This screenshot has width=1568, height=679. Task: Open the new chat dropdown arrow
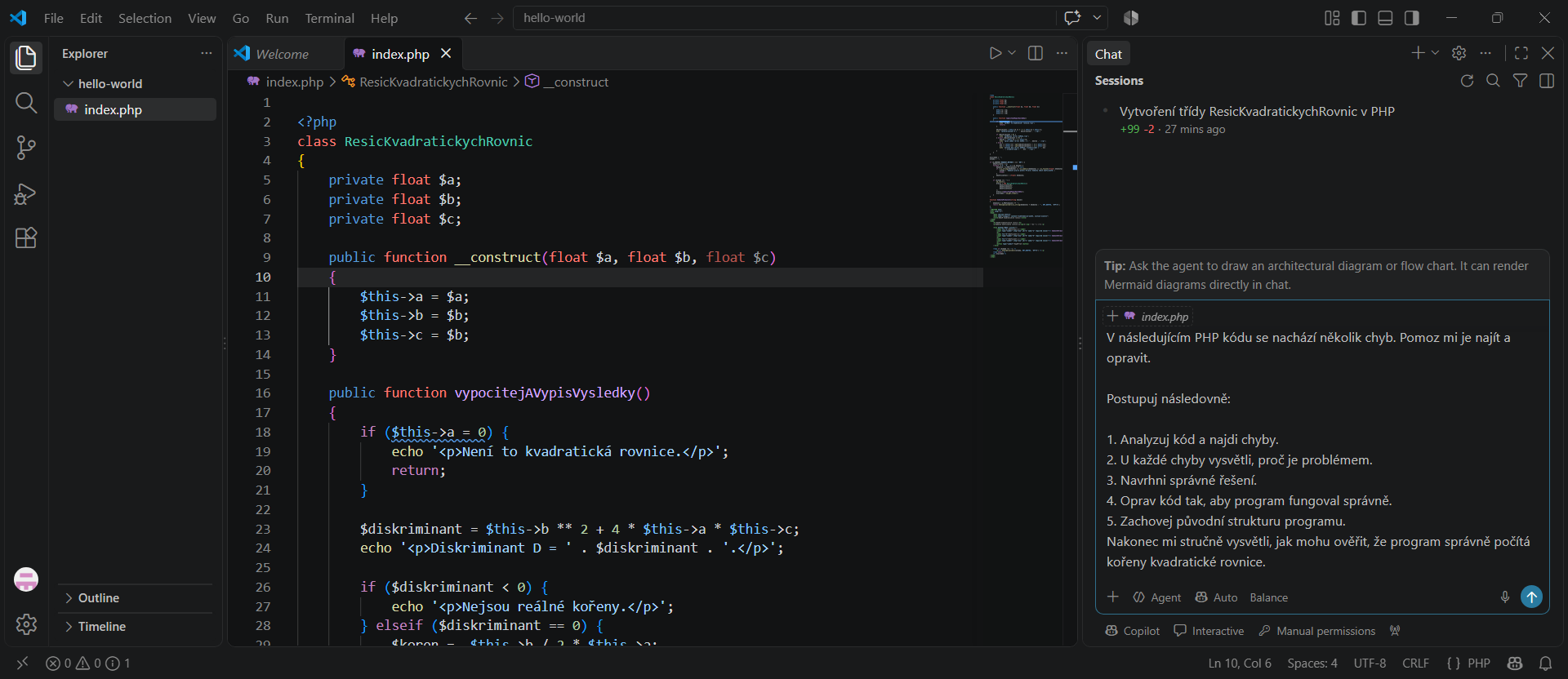(x=1436, y=53)
